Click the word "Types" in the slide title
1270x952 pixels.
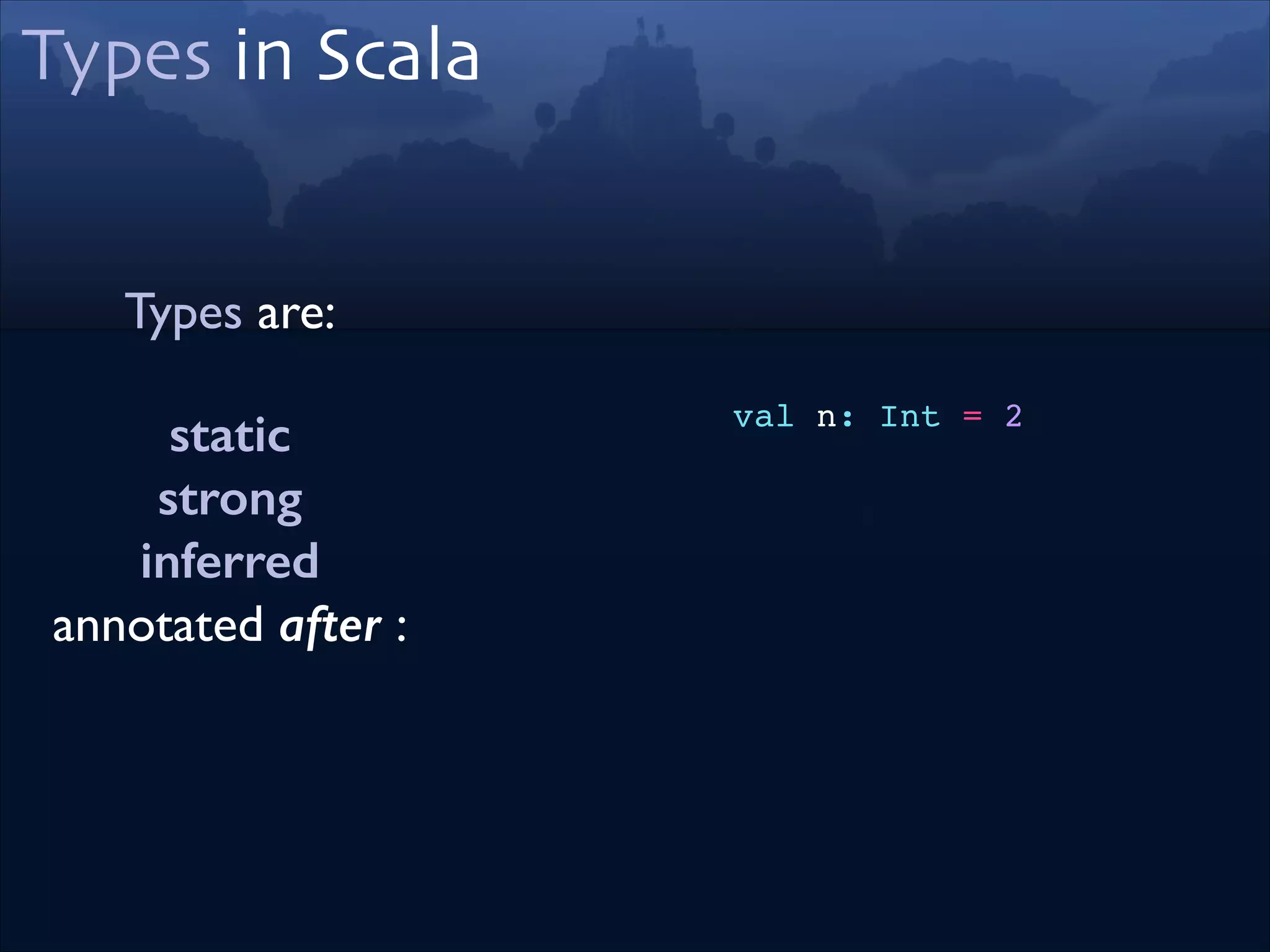pos(116,57)
